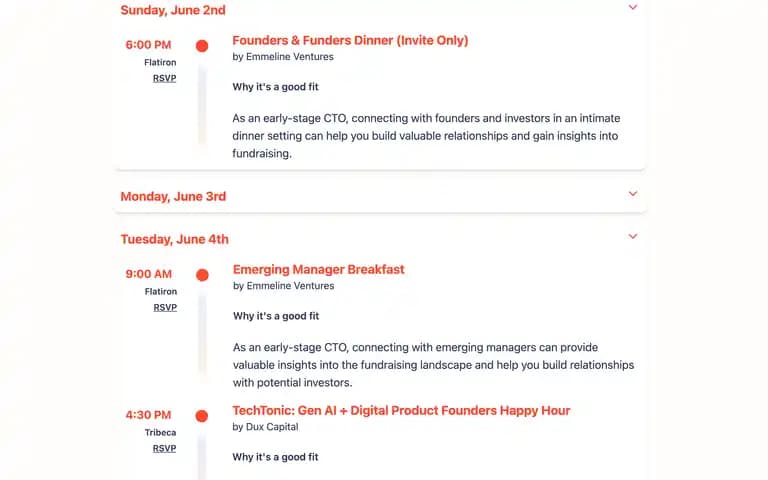Image resolution: width=768 pixels, height=480 pixels.
Task: Click the red timeline dot at 9:00 AM
Action: coord(202,275)
